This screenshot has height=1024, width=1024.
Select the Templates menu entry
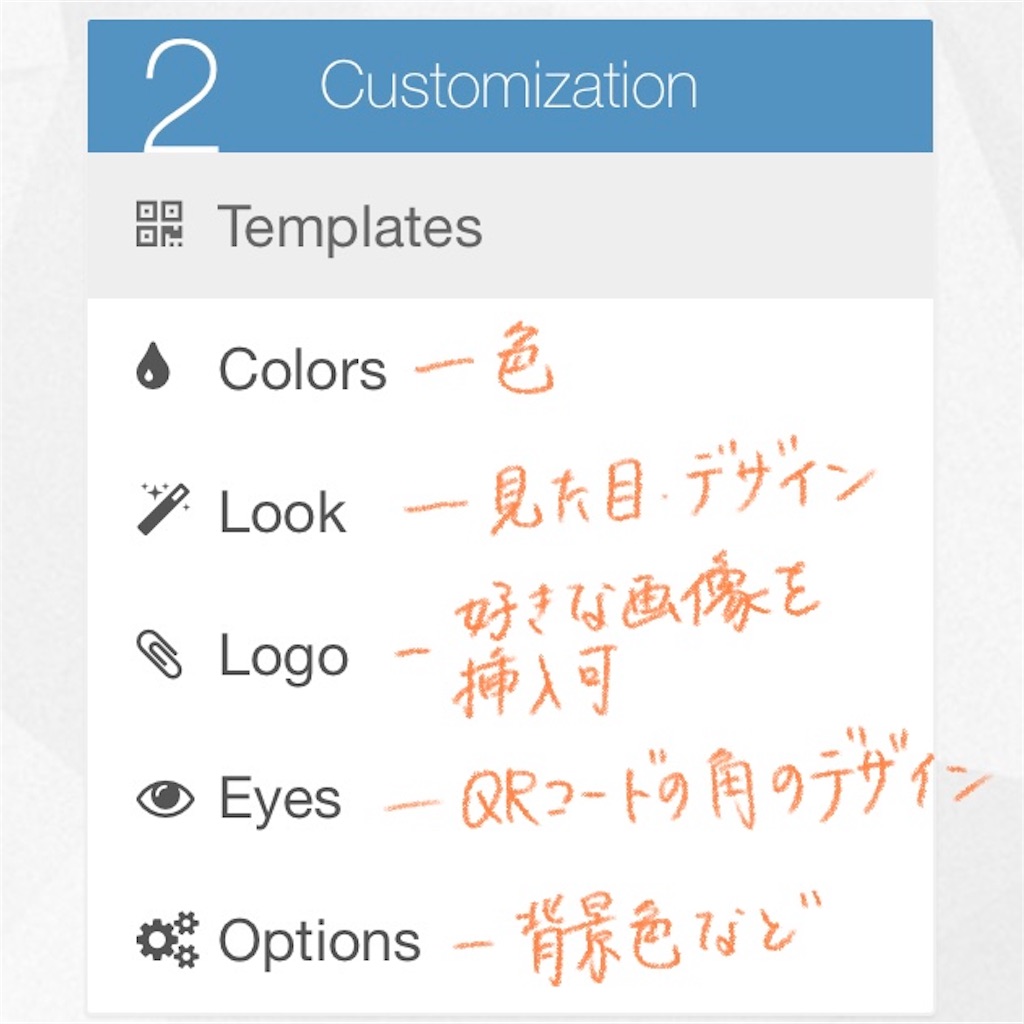tap(350, 226)
